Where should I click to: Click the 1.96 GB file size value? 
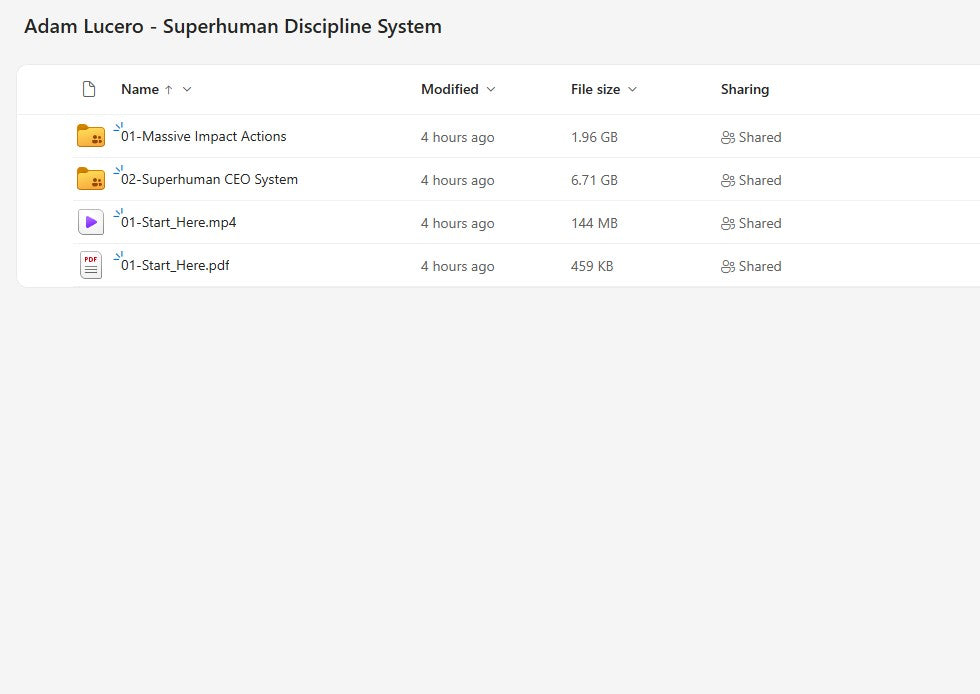coord(594,137)
